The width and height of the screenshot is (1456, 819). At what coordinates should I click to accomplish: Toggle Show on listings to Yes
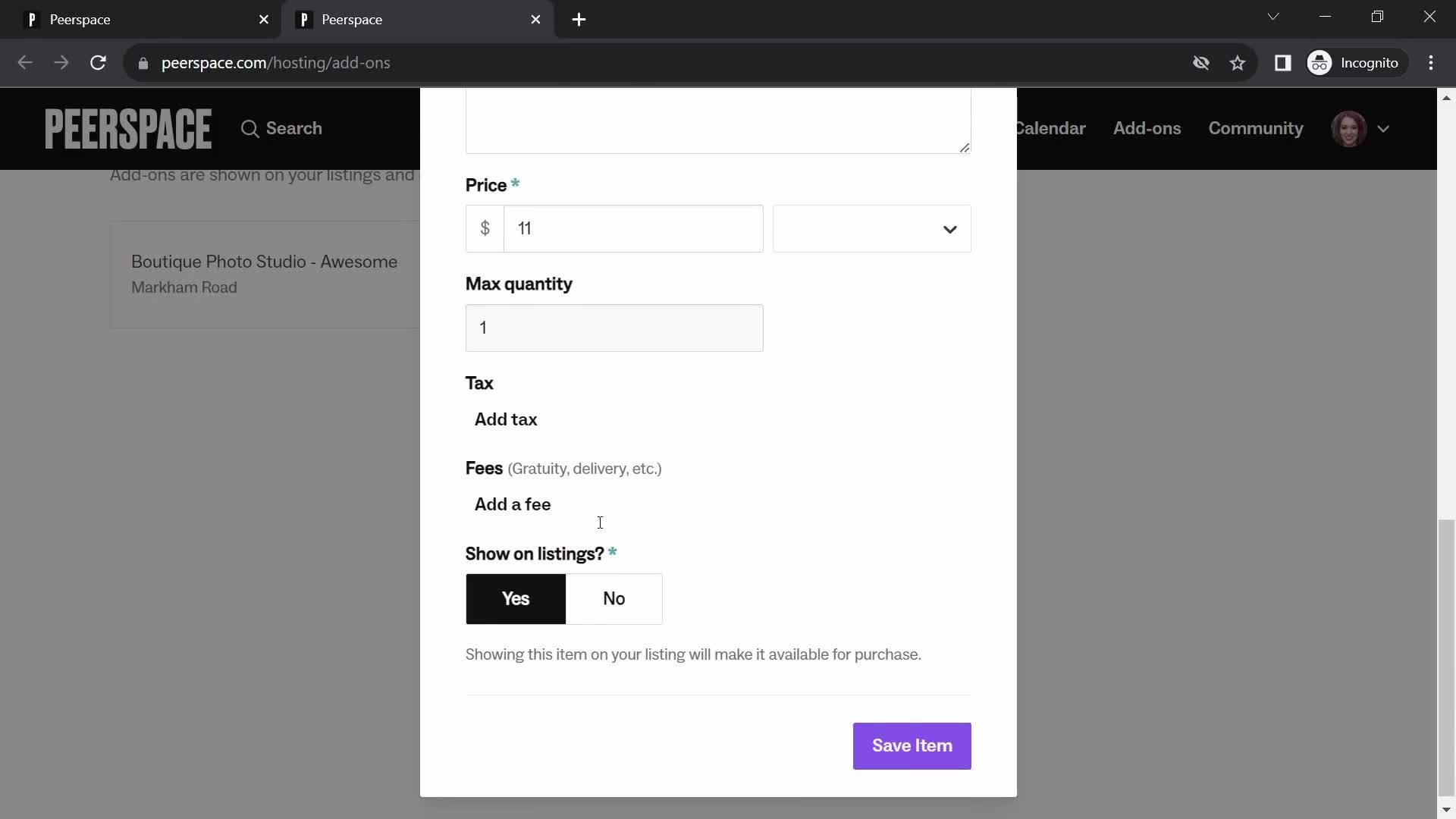pyautogui.click(x=515, y=598)
